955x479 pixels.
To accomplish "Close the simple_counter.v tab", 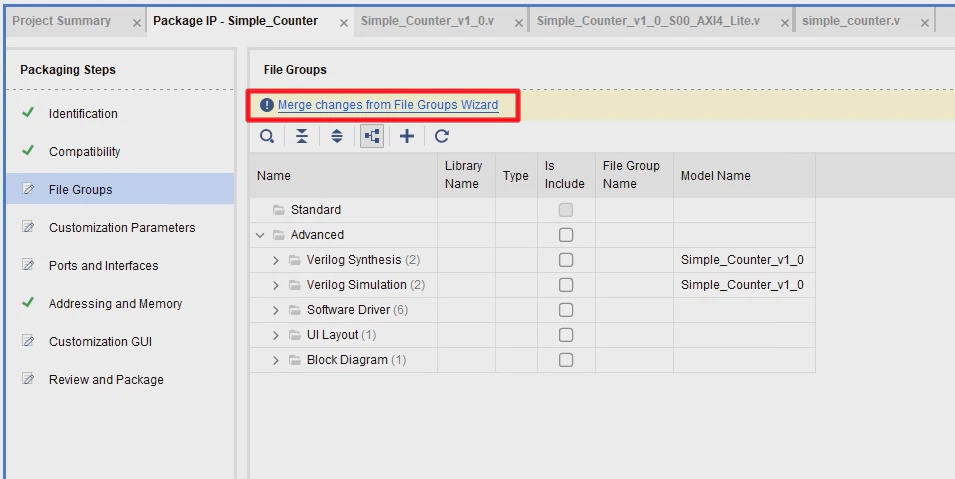I will coord(925,23).
